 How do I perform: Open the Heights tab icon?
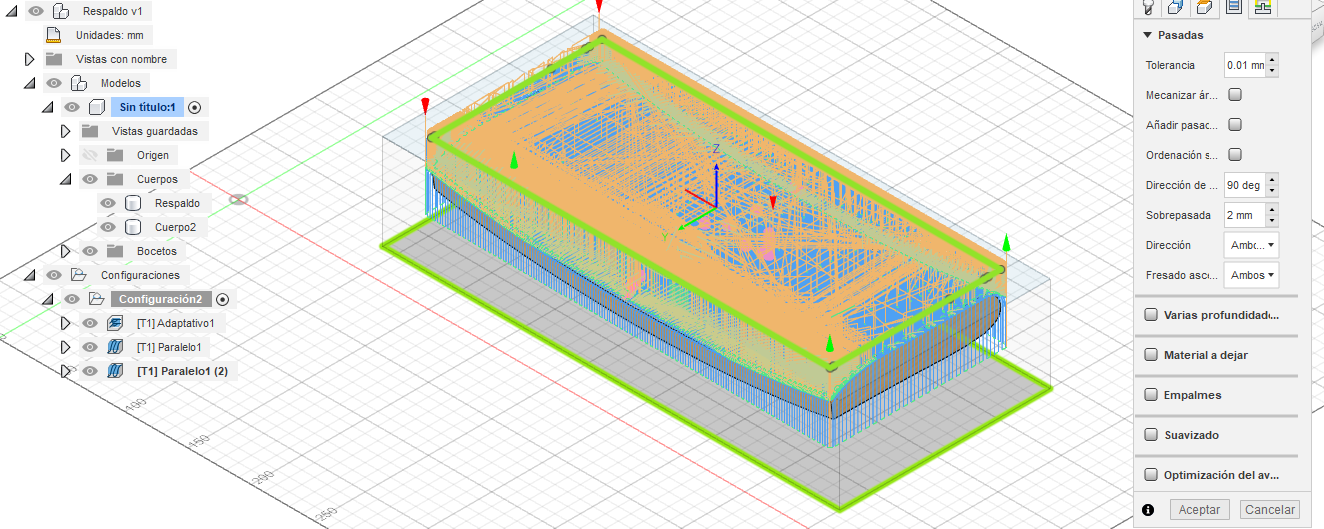tap(1205, 7)
